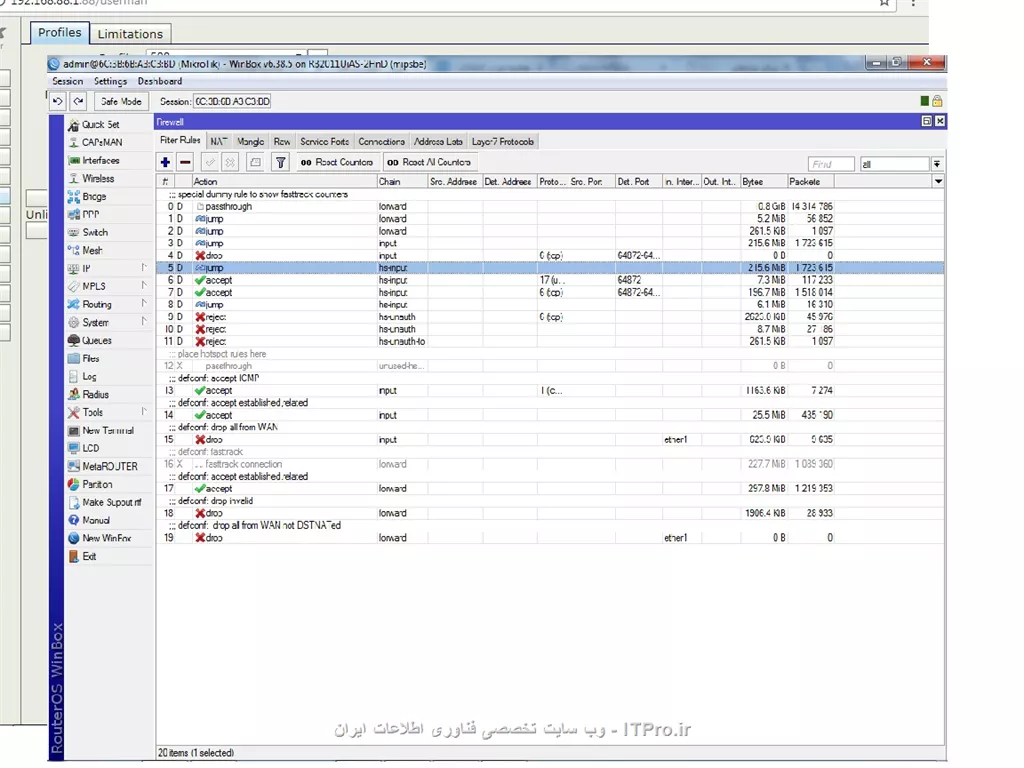This screenshot has height=768, width=1024.
Task: Expand the Routing submenu
Action: coord(144,304)
